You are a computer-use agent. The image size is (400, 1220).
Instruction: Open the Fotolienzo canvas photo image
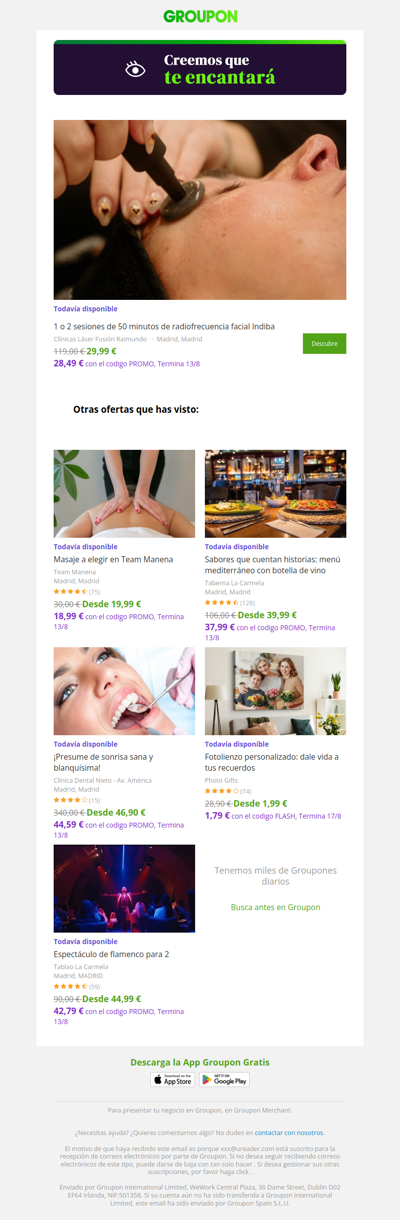[276, 691]
